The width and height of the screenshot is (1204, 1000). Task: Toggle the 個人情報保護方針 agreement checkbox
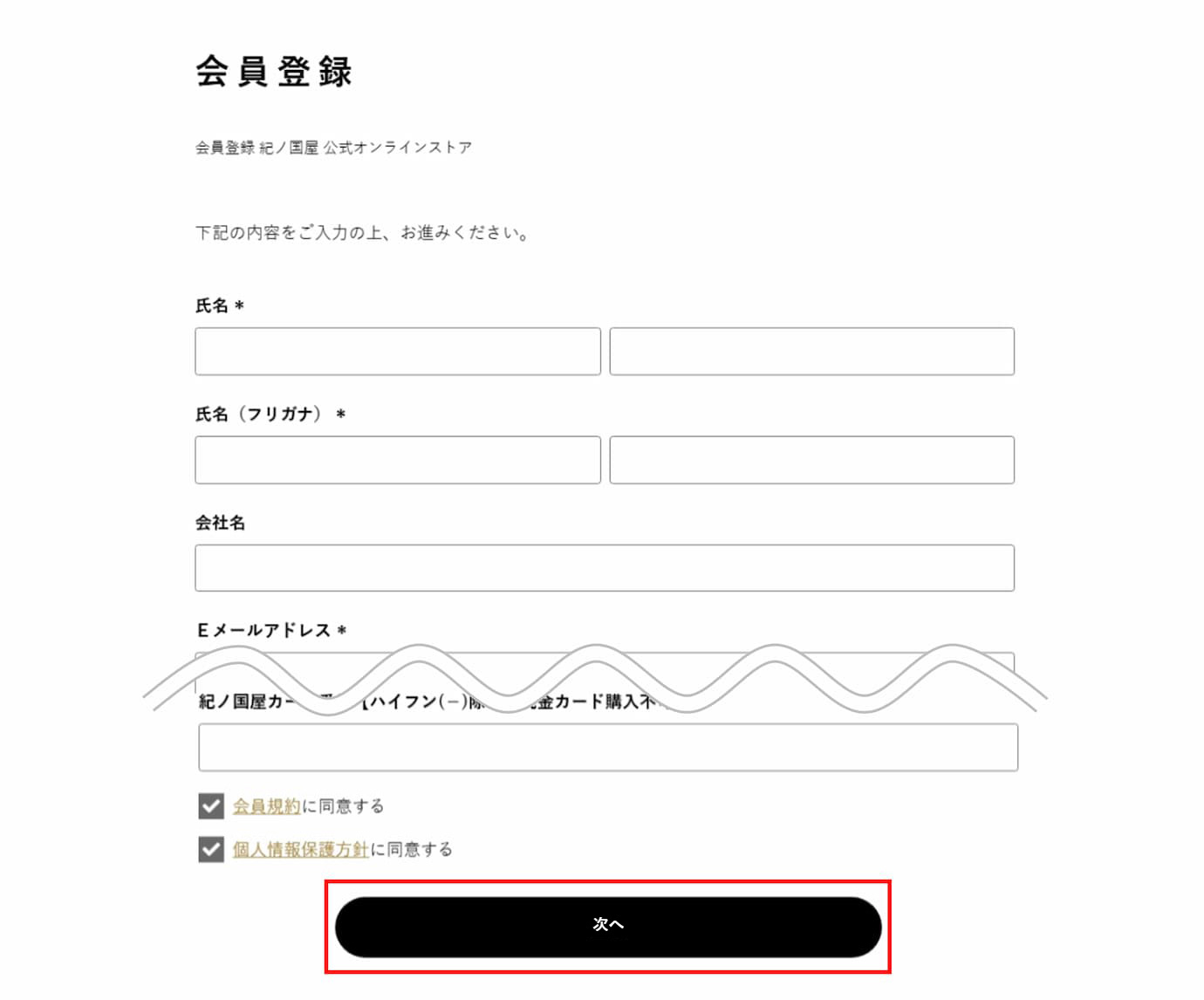coord(211,849)
